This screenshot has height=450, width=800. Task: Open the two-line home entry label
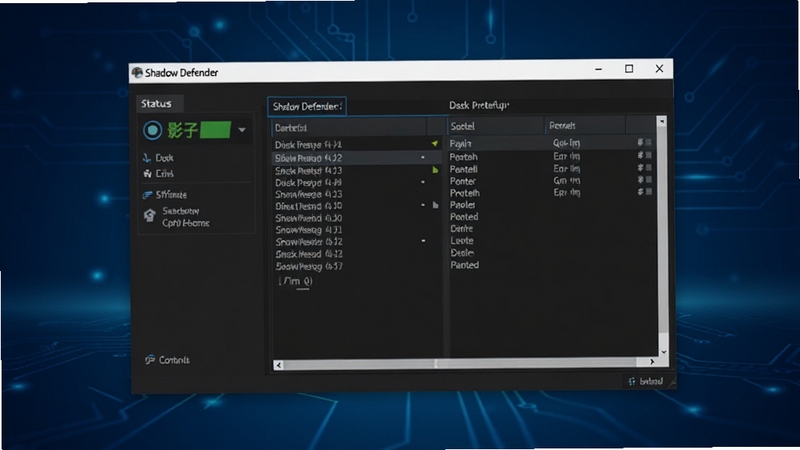(x=186, y=217)
